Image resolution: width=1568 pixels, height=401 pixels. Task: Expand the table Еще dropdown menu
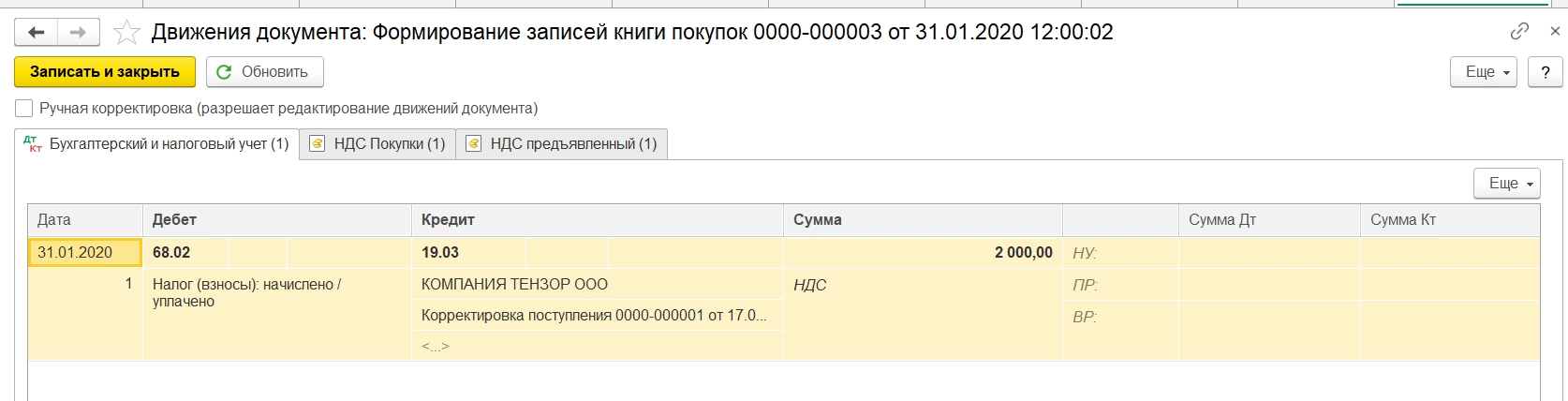(x=1506, y=184)
